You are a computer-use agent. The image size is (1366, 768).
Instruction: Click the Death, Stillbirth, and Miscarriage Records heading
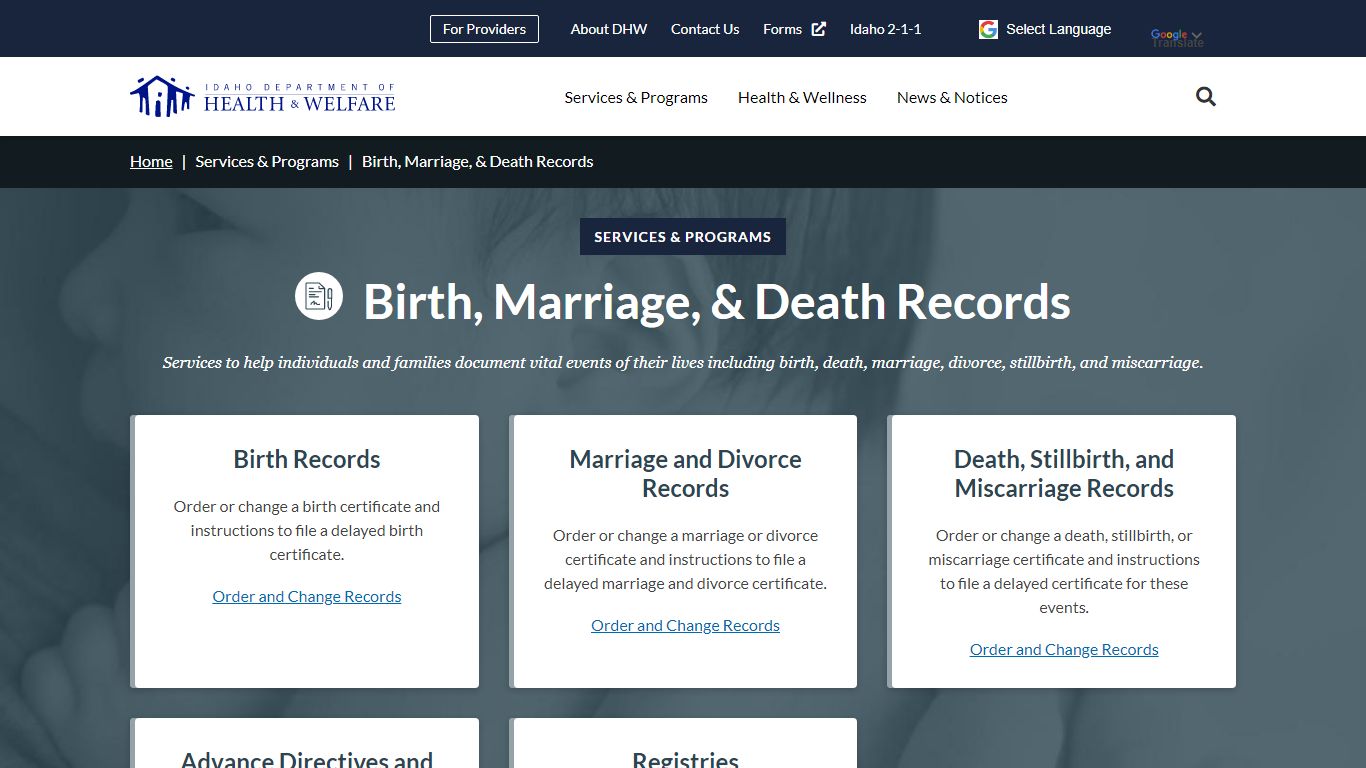coord(1064,474)
